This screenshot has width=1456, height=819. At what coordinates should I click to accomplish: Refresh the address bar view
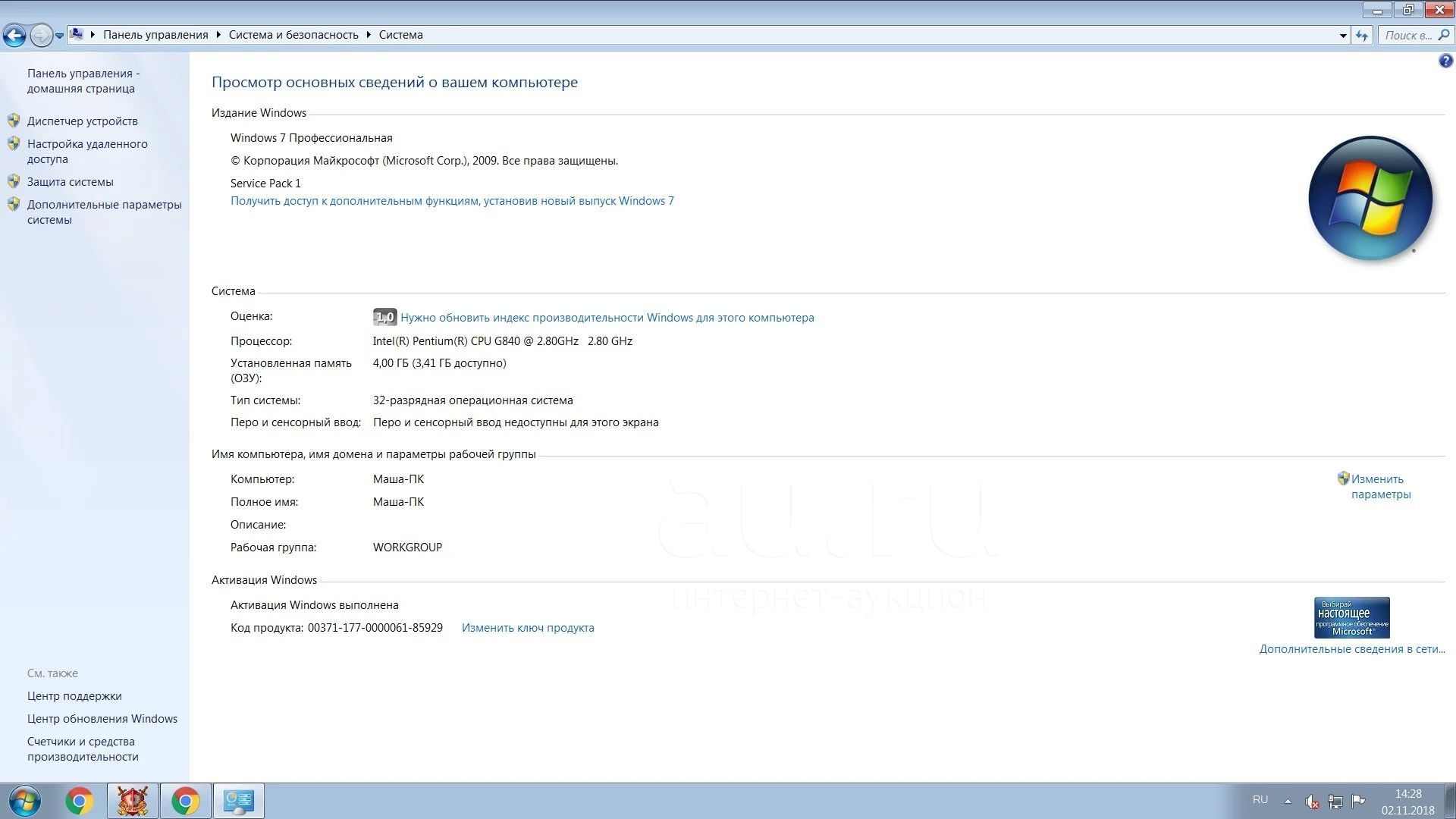pyautogui.click(x=1362, y=36)
